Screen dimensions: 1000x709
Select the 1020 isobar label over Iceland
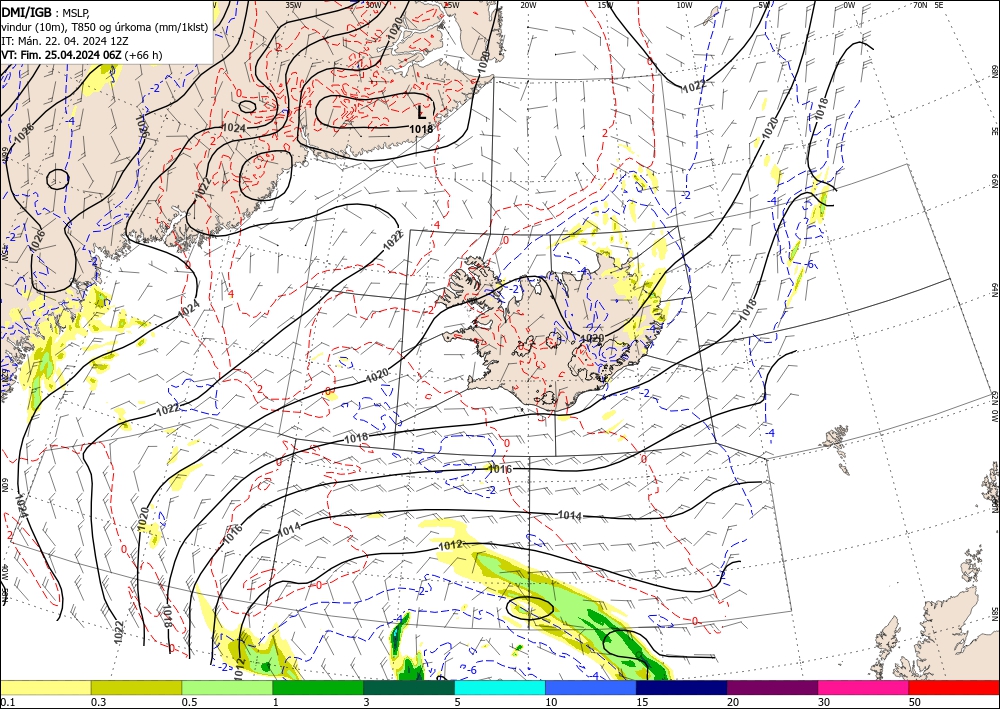click(x=592, y=338)
